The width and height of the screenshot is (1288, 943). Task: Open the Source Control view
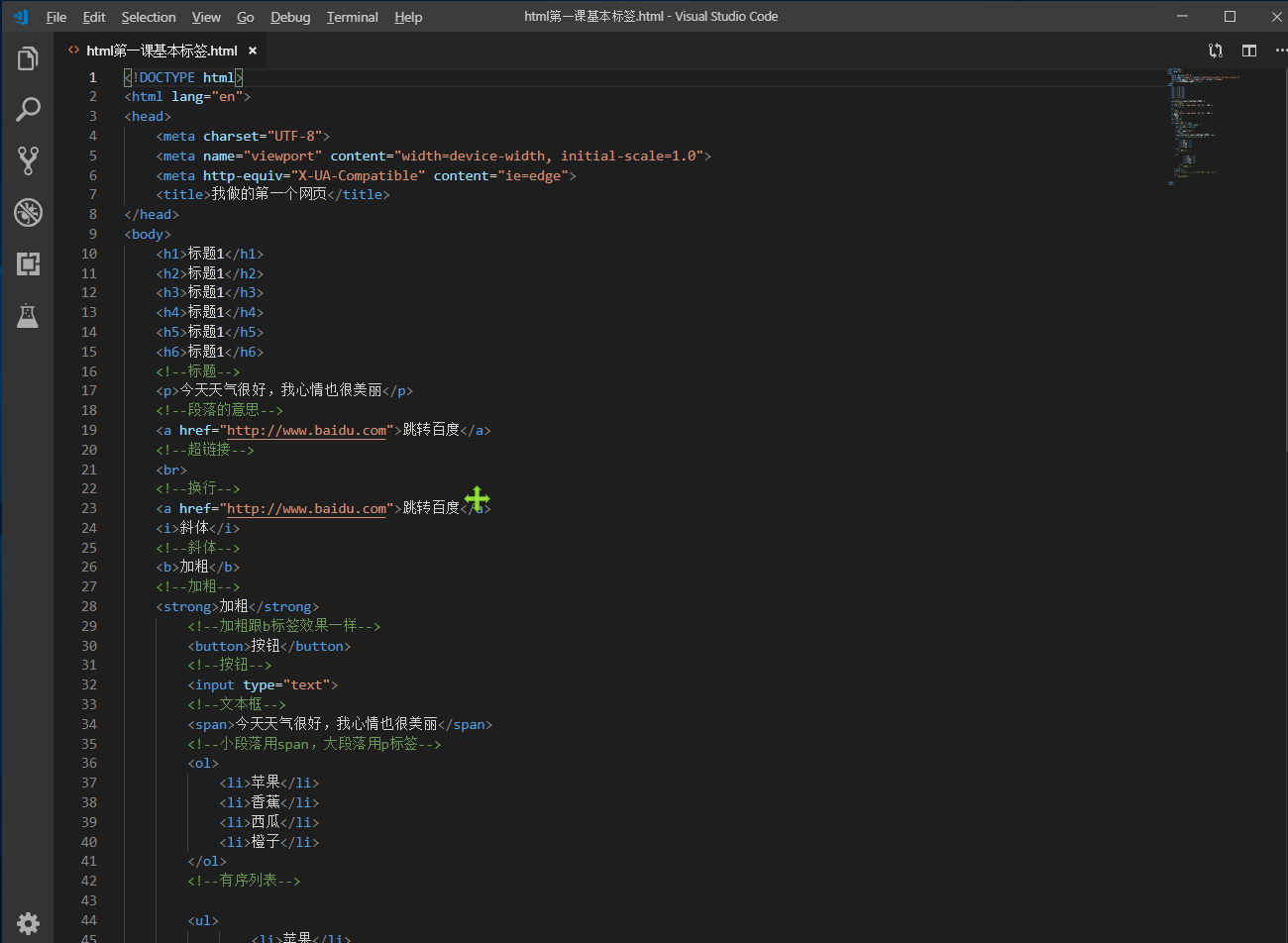[x=28, y=160]
